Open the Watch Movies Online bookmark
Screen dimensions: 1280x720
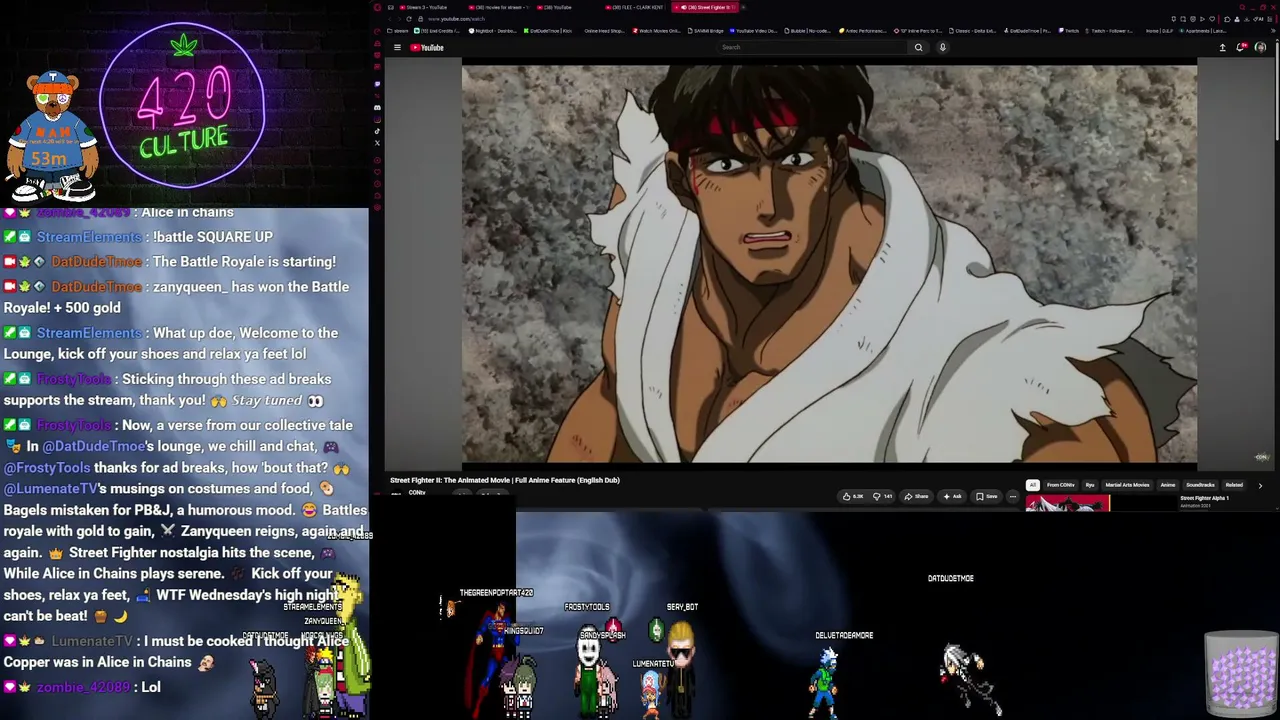pyautogui.click(x=657, y=31)
